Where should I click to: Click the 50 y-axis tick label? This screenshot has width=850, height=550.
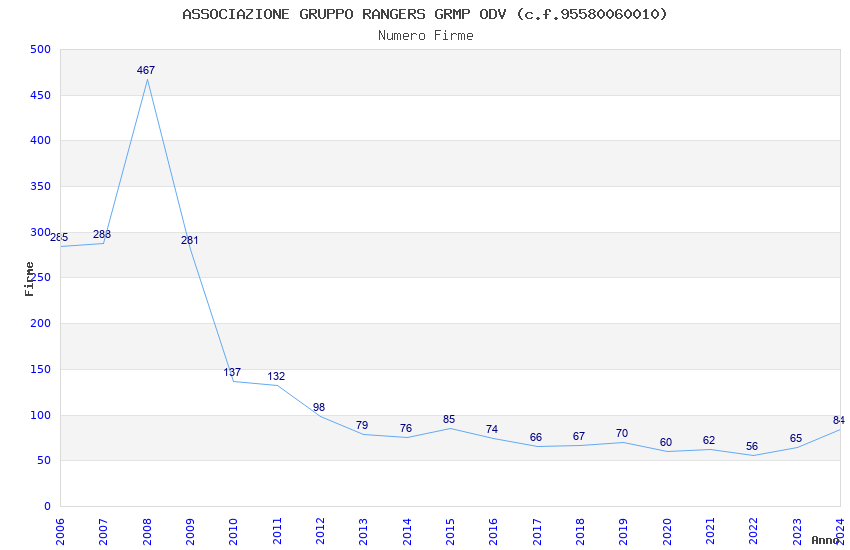(44, 461)
